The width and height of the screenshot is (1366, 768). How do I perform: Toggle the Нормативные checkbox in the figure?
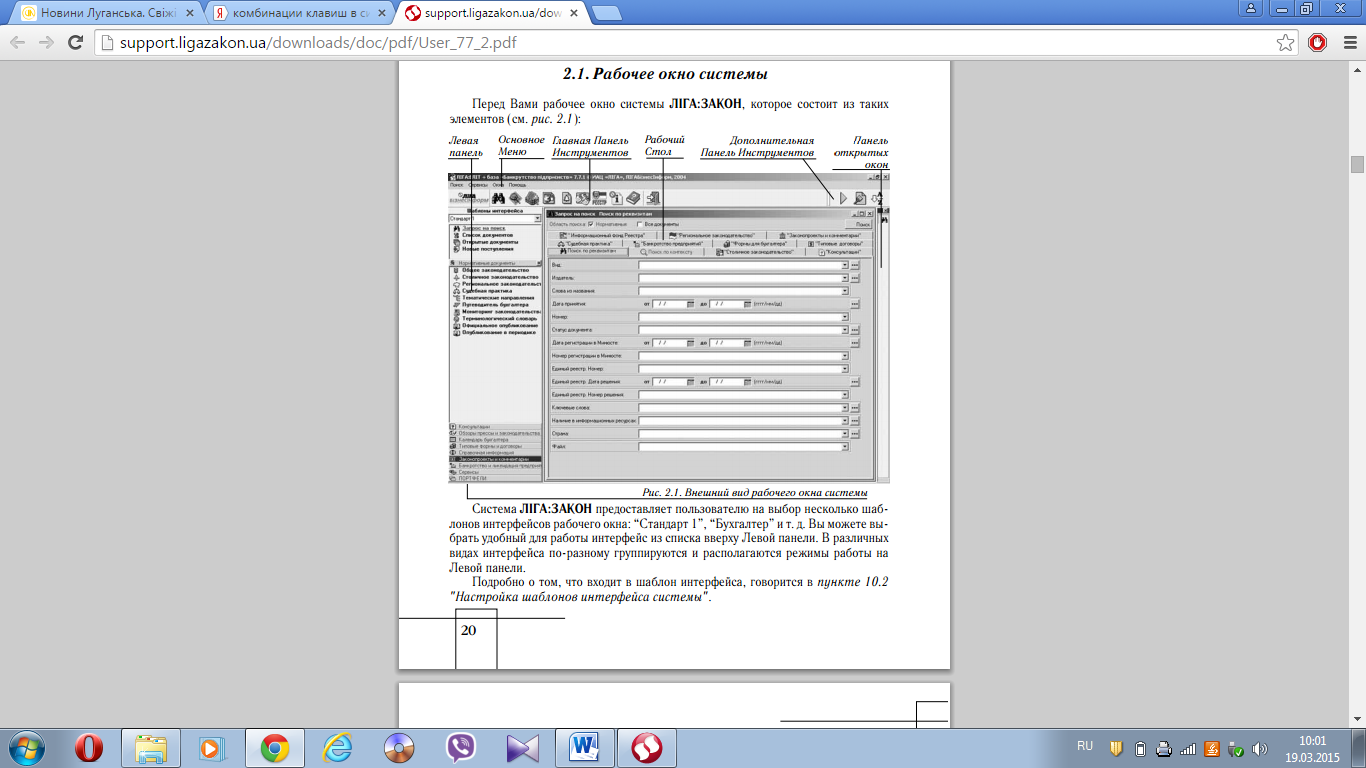pos(591,224)
